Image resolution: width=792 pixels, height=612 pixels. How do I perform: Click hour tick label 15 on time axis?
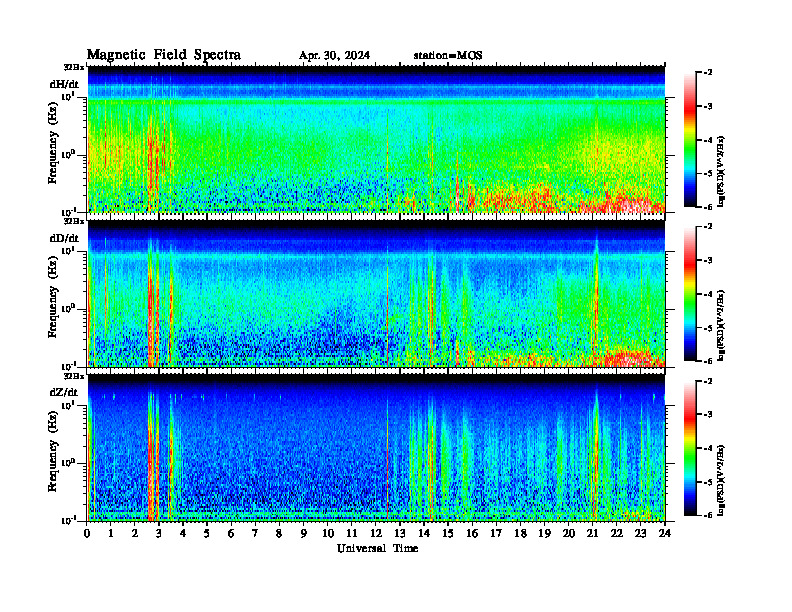point(448,533)
